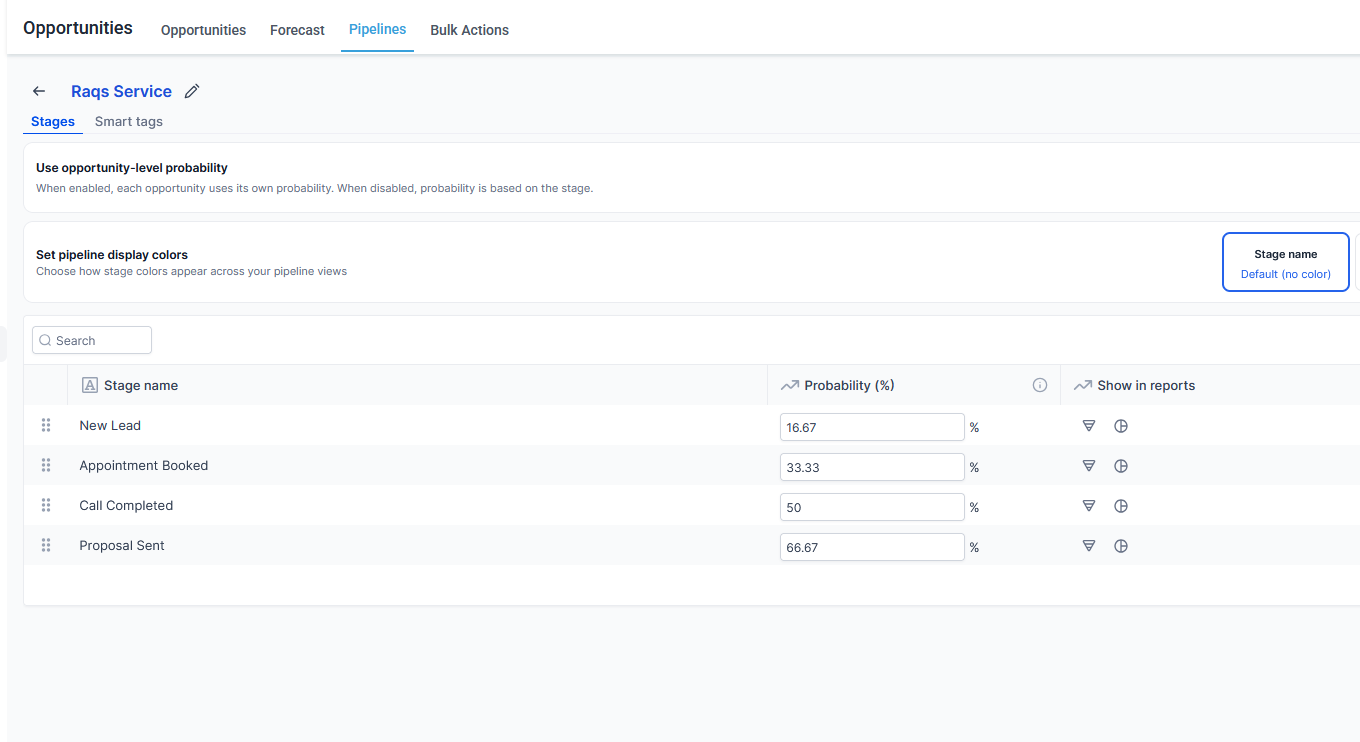Toggle pie chart icon for Call Completed
Screen dimensions: 1360x742
tap(1121, 506)
